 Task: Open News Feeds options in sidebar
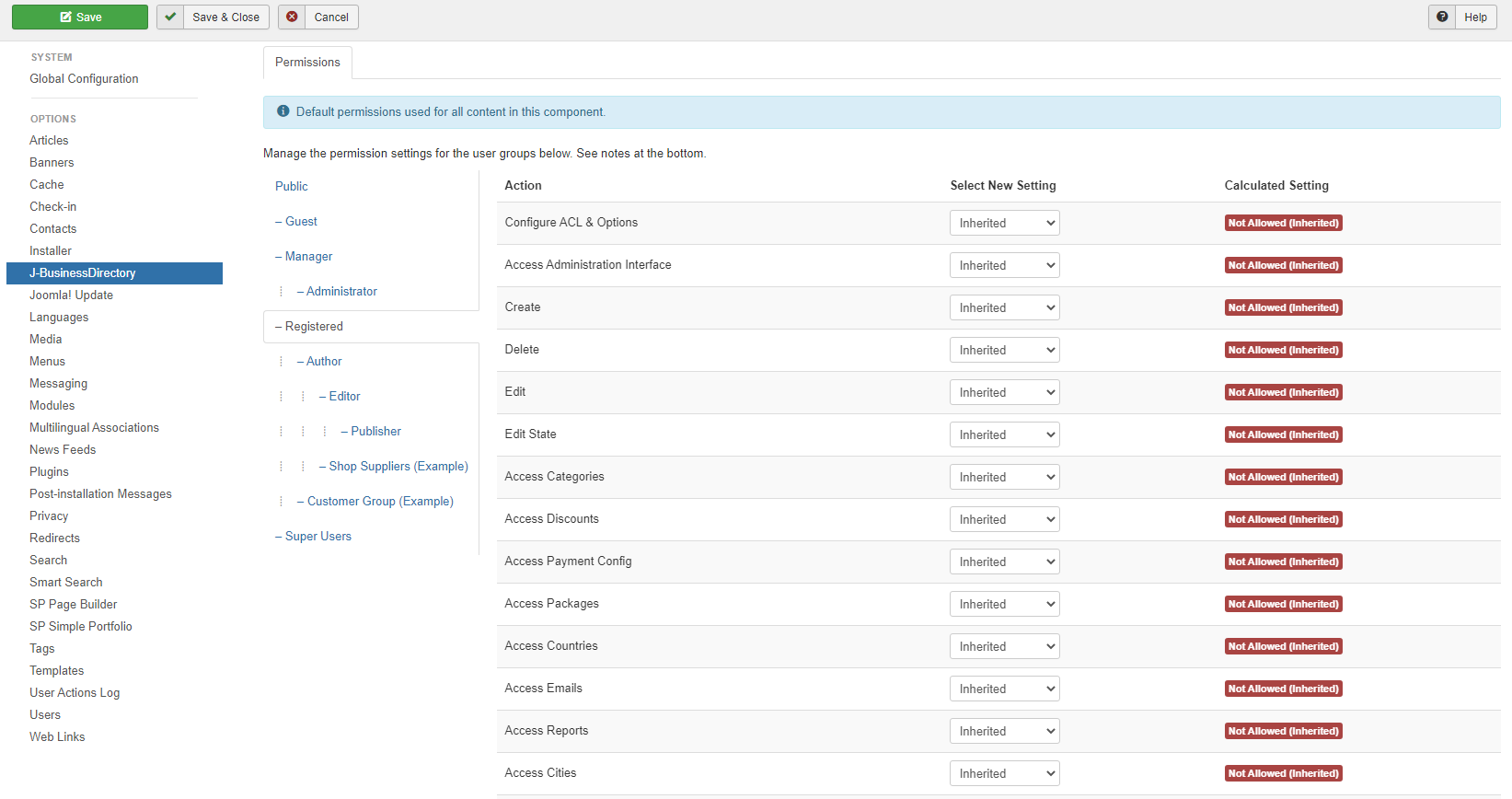(63, 450)
